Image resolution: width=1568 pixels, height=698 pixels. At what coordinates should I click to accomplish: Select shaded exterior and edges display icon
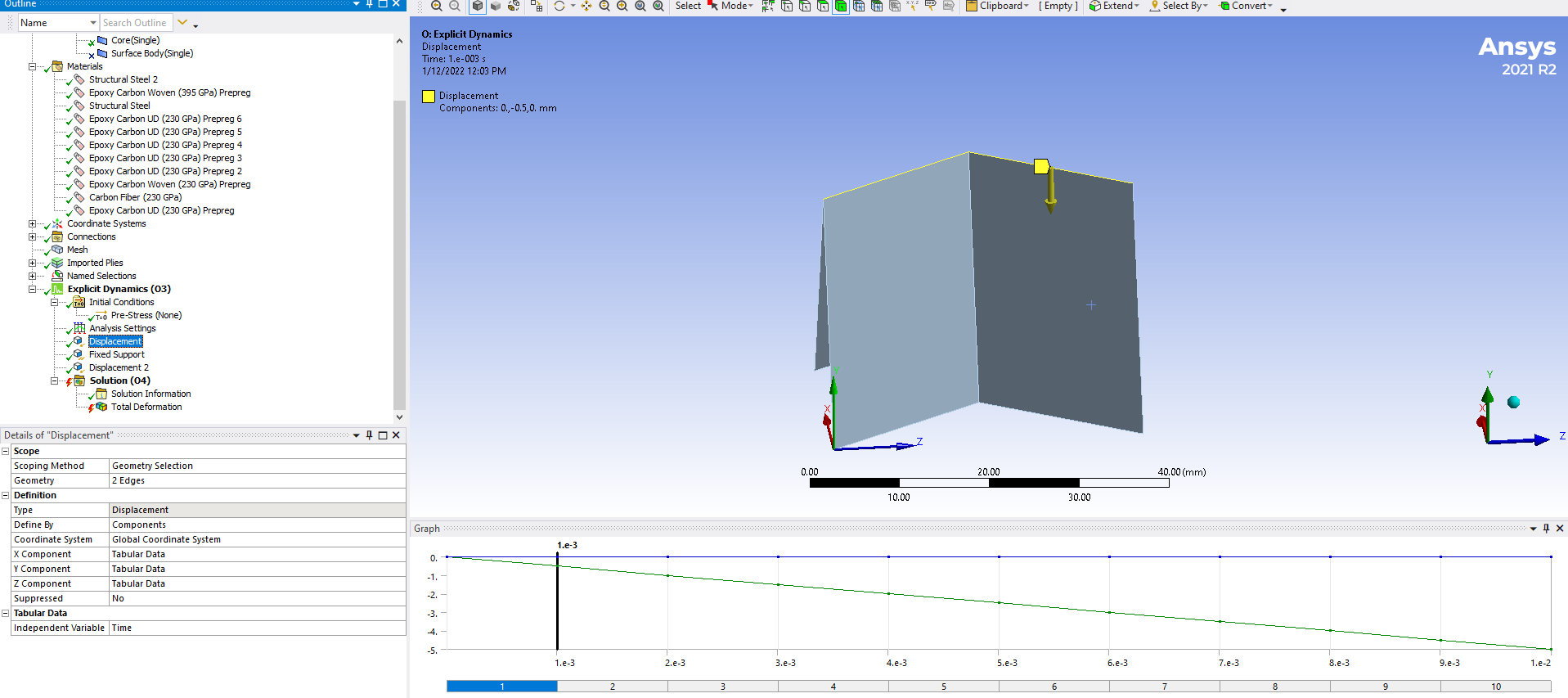tap(478, 6)
